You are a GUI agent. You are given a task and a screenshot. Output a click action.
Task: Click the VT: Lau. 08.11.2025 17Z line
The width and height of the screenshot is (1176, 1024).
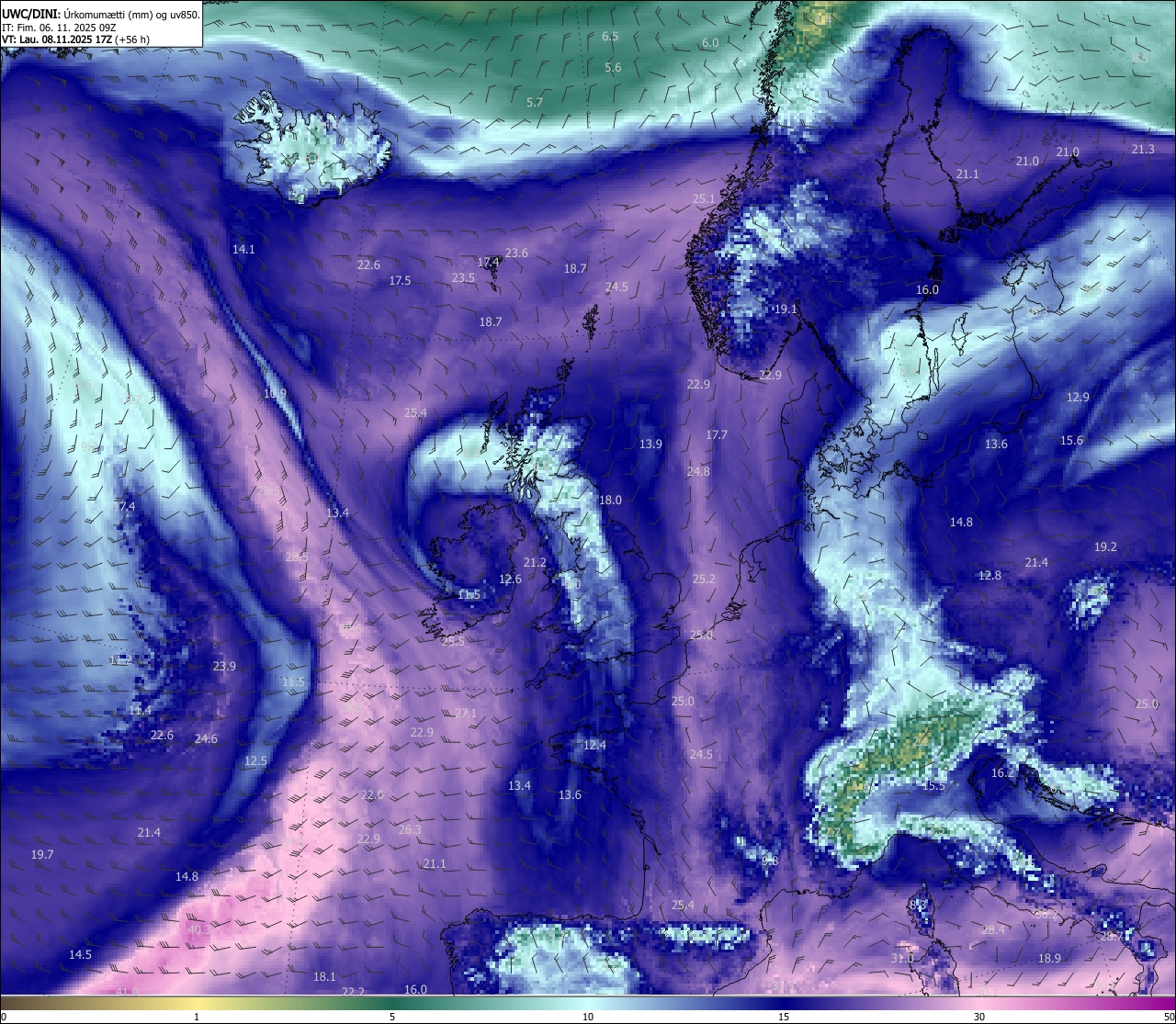[75, 39]
